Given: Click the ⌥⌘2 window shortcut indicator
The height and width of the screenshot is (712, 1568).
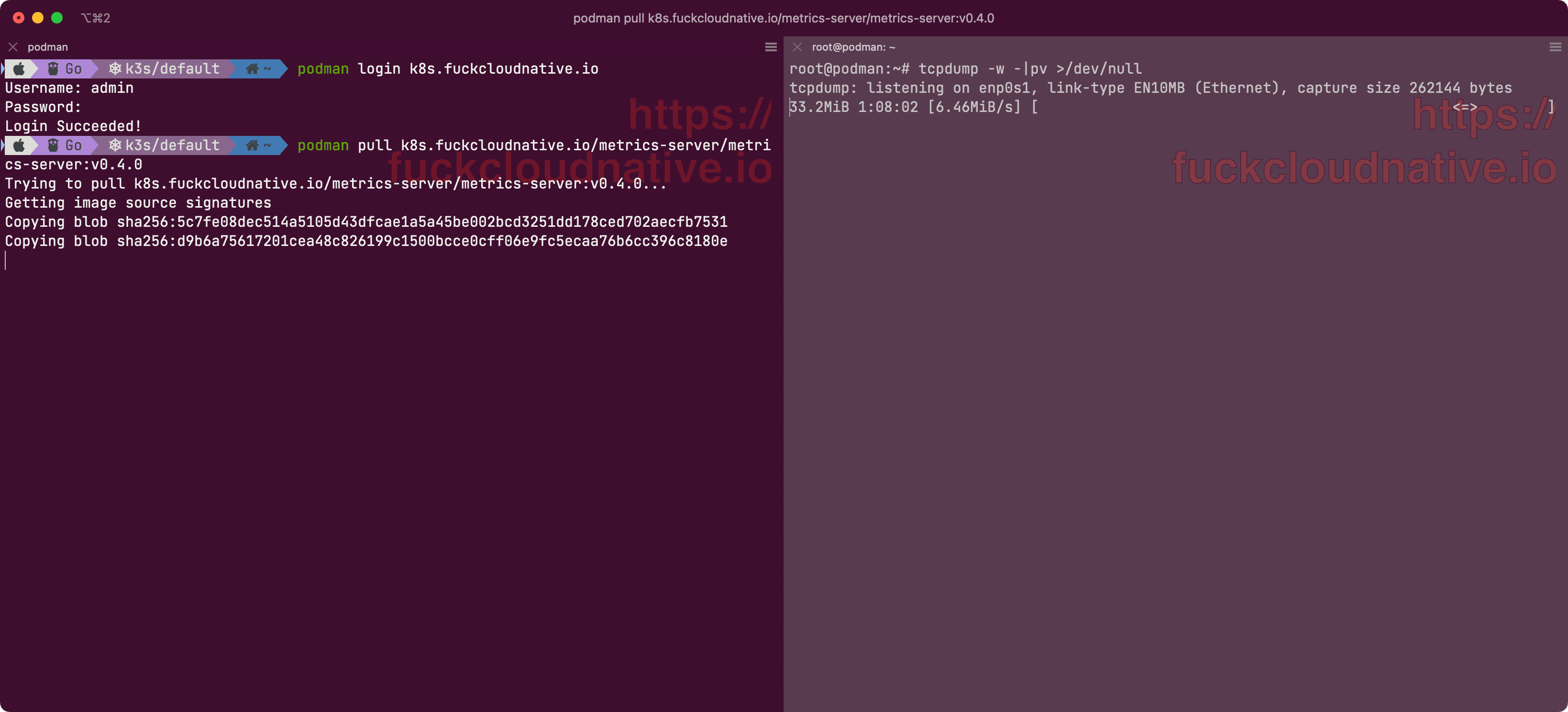Looking at the screenshot, I should (96, 18).
